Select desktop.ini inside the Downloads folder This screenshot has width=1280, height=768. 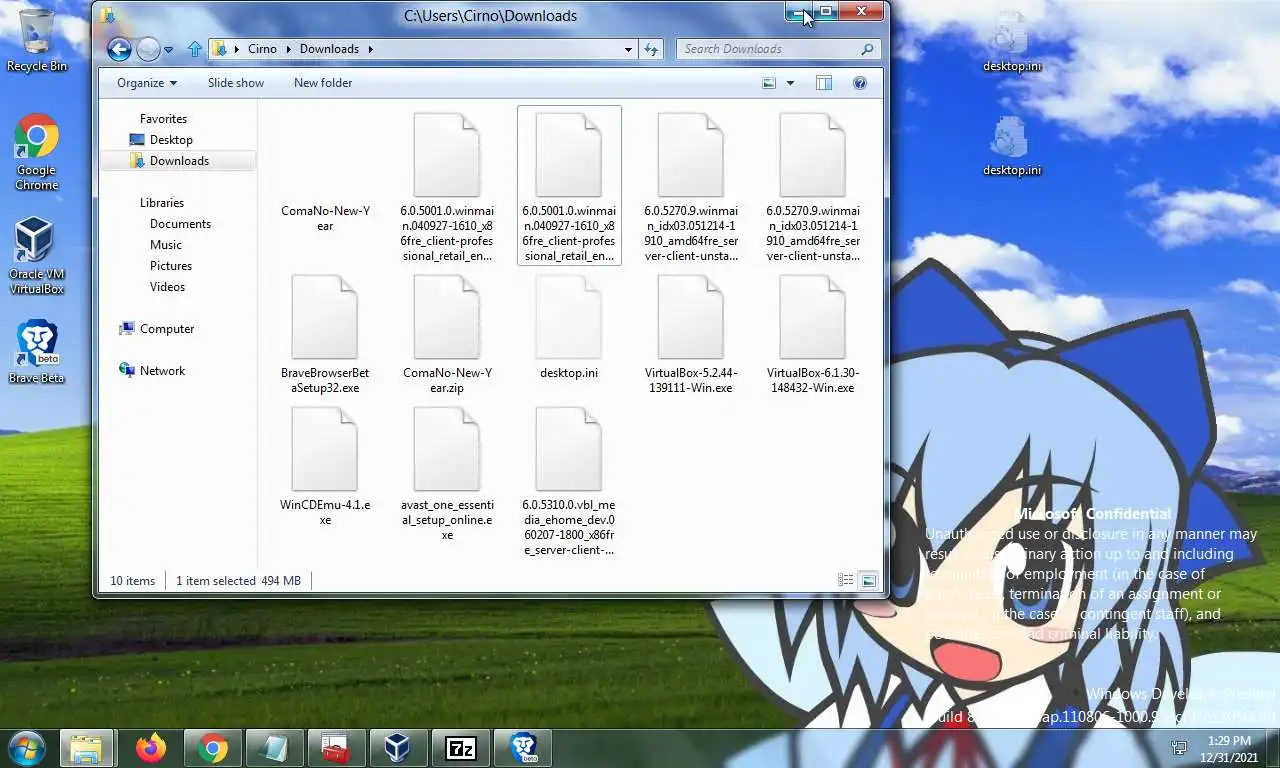click(x=569, y=328)
